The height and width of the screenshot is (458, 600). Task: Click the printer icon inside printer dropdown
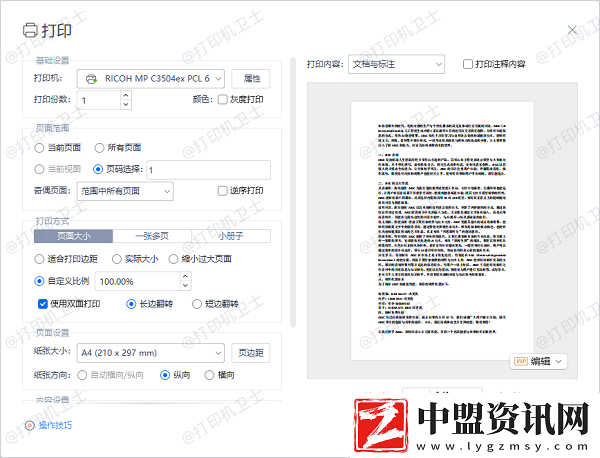pyautogui.click(x=91, y=79)
